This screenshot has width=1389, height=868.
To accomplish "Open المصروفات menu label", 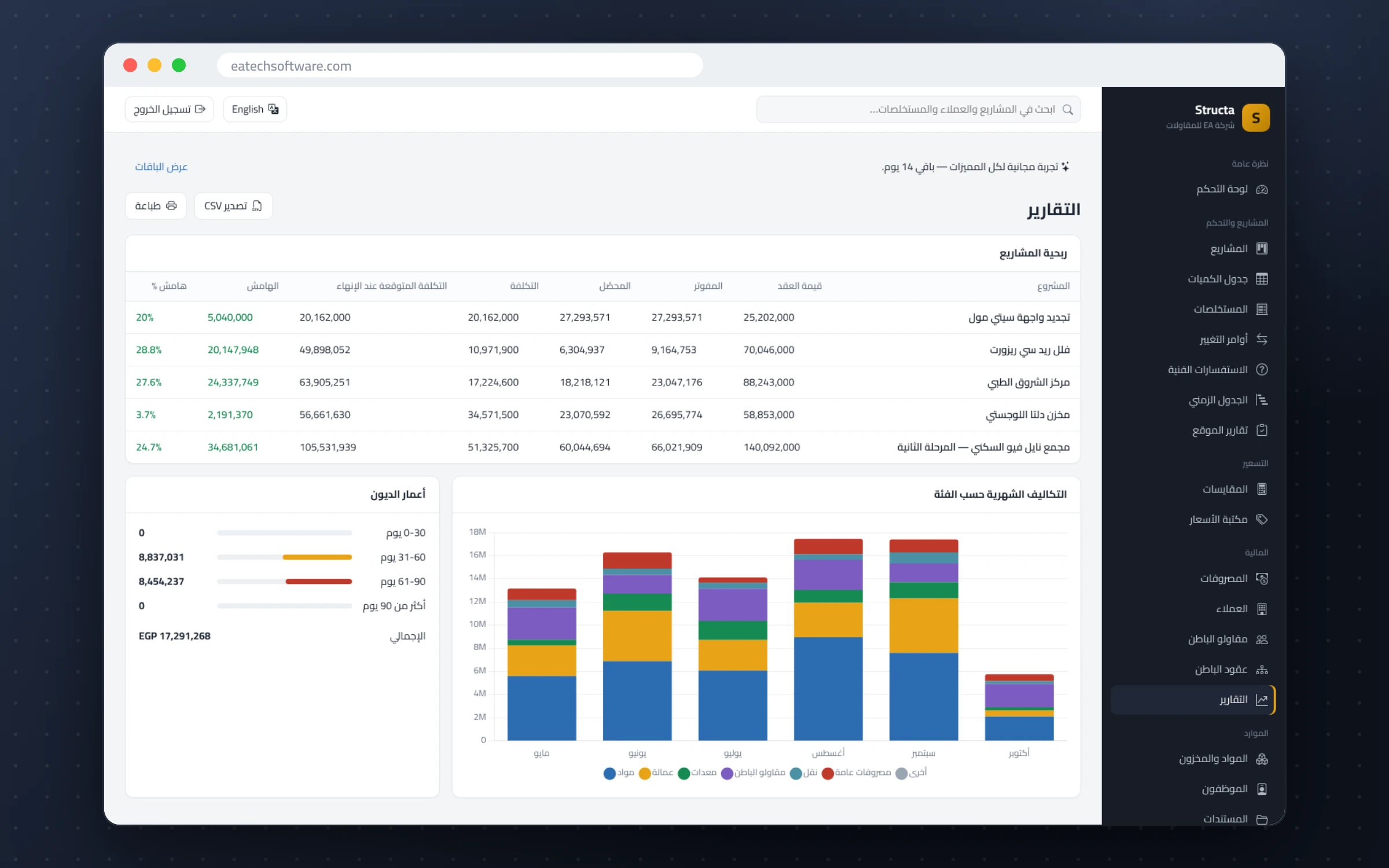I will 1224,579.
